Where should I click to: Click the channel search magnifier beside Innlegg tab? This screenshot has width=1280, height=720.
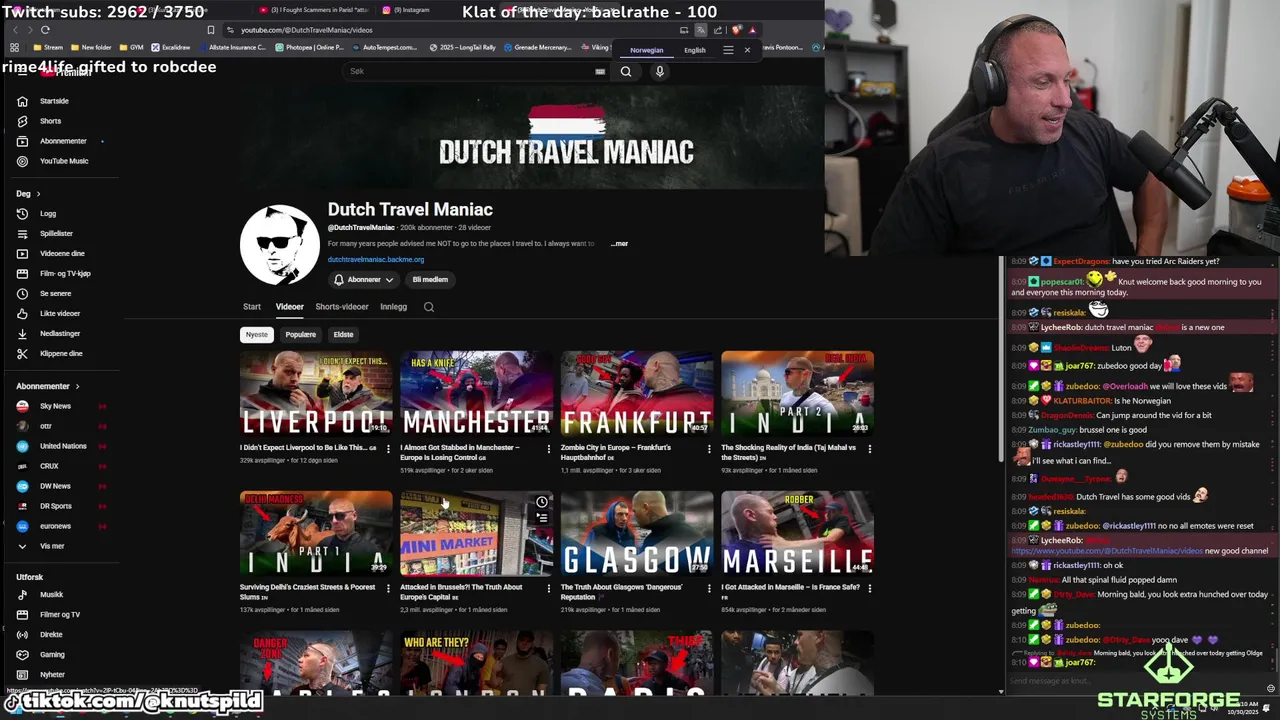point(429,307)
